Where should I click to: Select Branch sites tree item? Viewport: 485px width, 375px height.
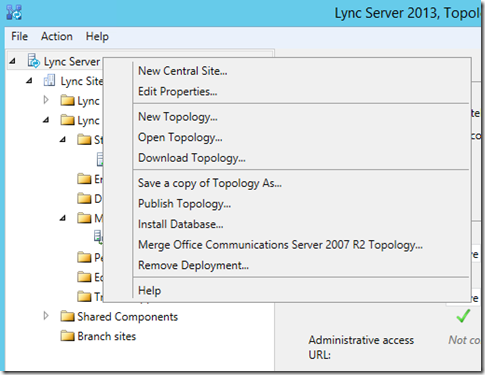[x=106, y=336]
